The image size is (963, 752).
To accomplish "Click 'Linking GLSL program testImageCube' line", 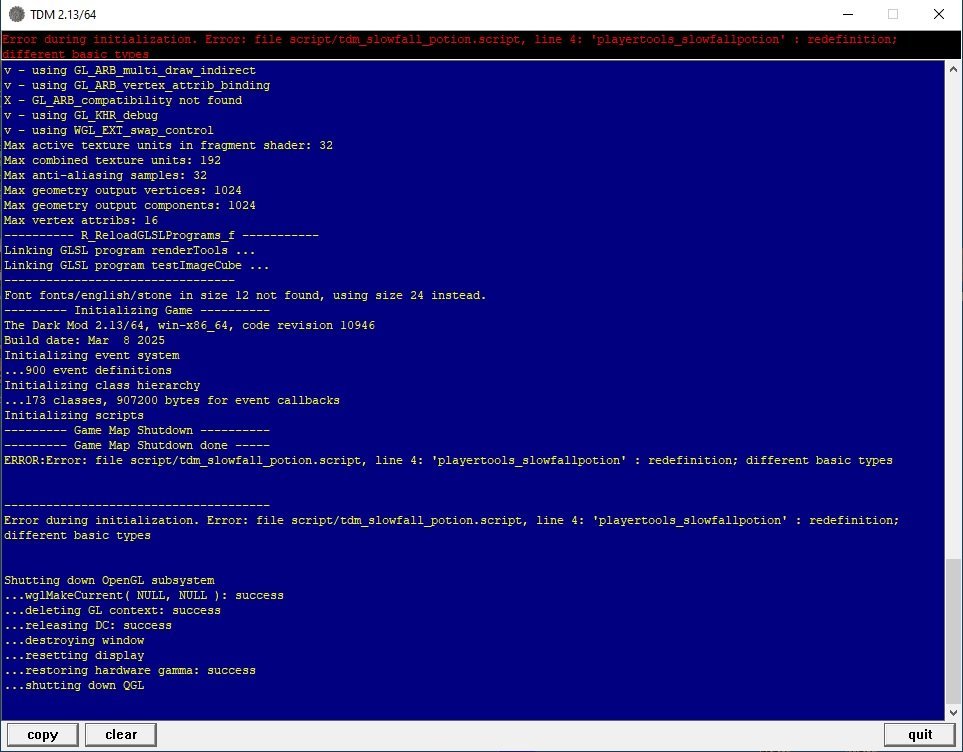I will pyautogui.click(x=137, y=265).
